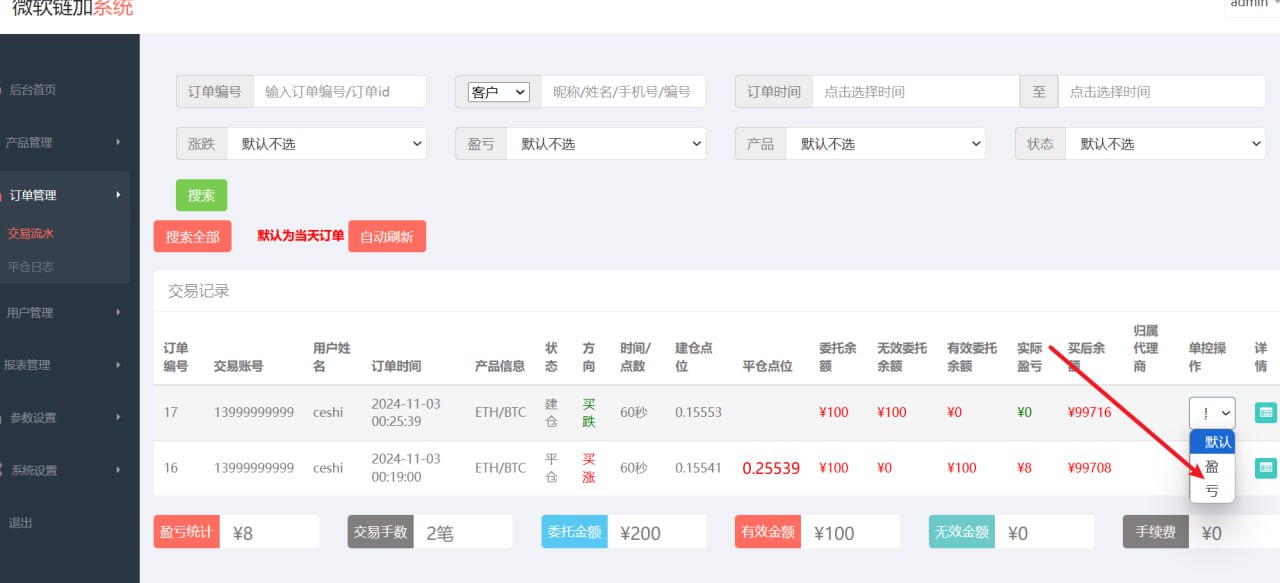Expand the 产品 filter dropdown
Screen dimensions: 1280x583
tap(885, 144)
